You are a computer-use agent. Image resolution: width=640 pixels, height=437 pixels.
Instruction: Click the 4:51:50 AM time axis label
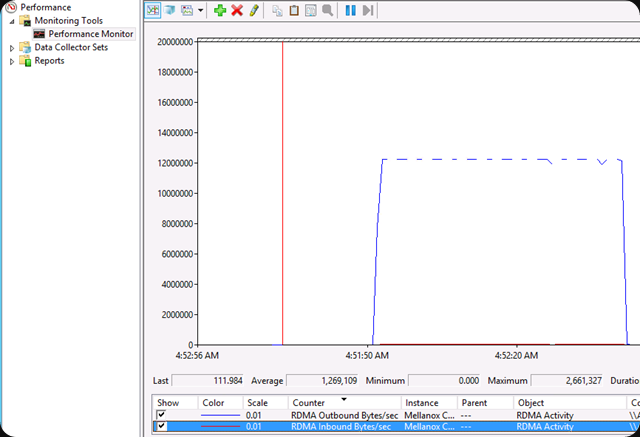(367, 355)
